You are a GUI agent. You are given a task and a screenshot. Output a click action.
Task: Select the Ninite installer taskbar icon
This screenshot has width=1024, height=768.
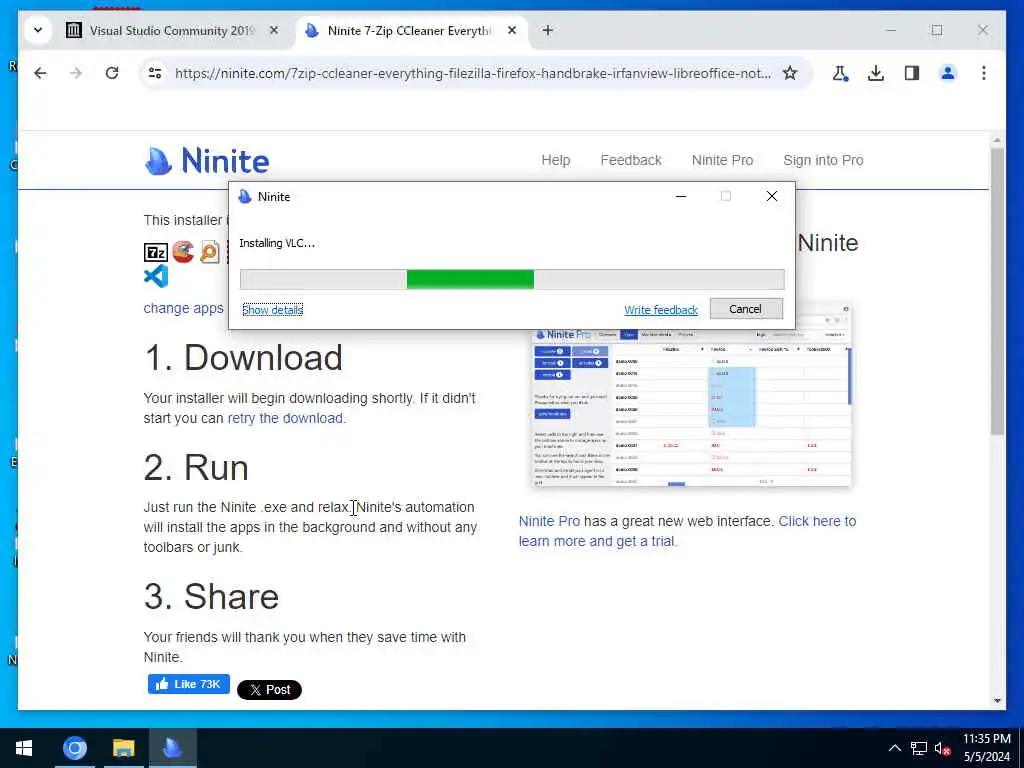[x=172, y=748]
